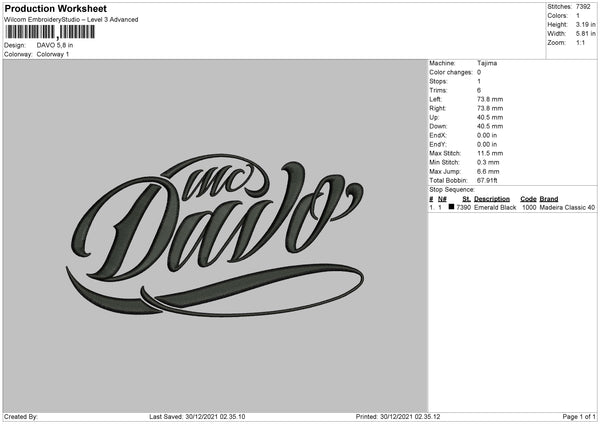Screen dimensions: 600x424
Task: Click the St. column header
Action: (466, 199)
